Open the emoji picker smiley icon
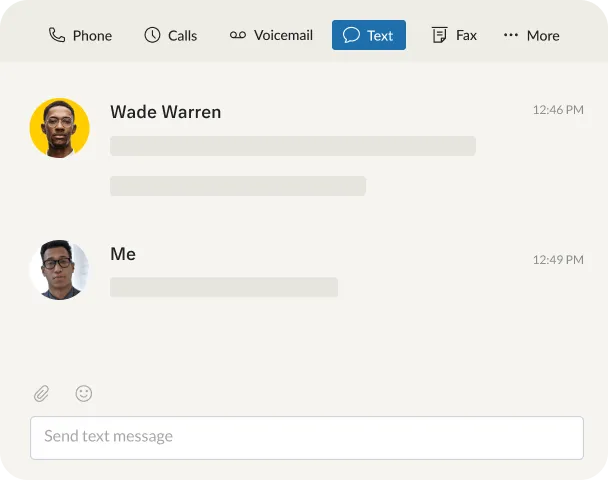 (x=84, y=394)
